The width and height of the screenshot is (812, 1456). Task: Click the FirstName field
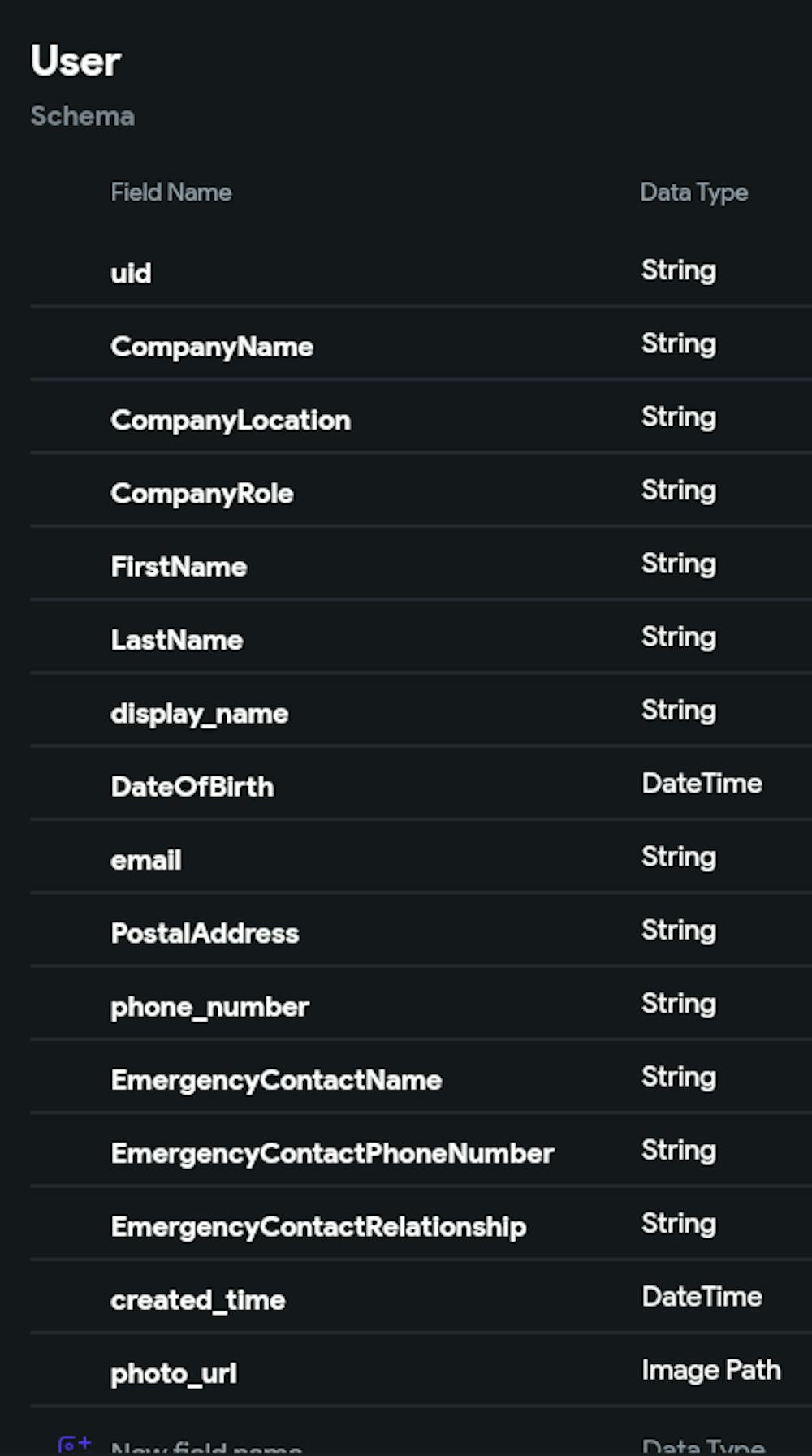(179, 566)
